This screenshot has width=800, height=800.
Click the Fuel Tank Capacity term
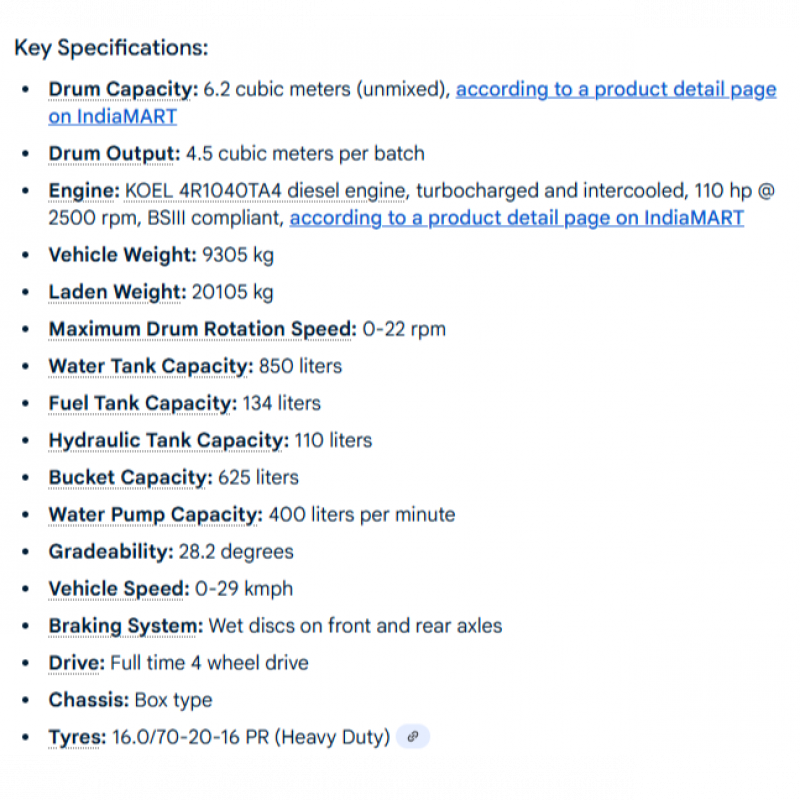click(x=142, y=403)
